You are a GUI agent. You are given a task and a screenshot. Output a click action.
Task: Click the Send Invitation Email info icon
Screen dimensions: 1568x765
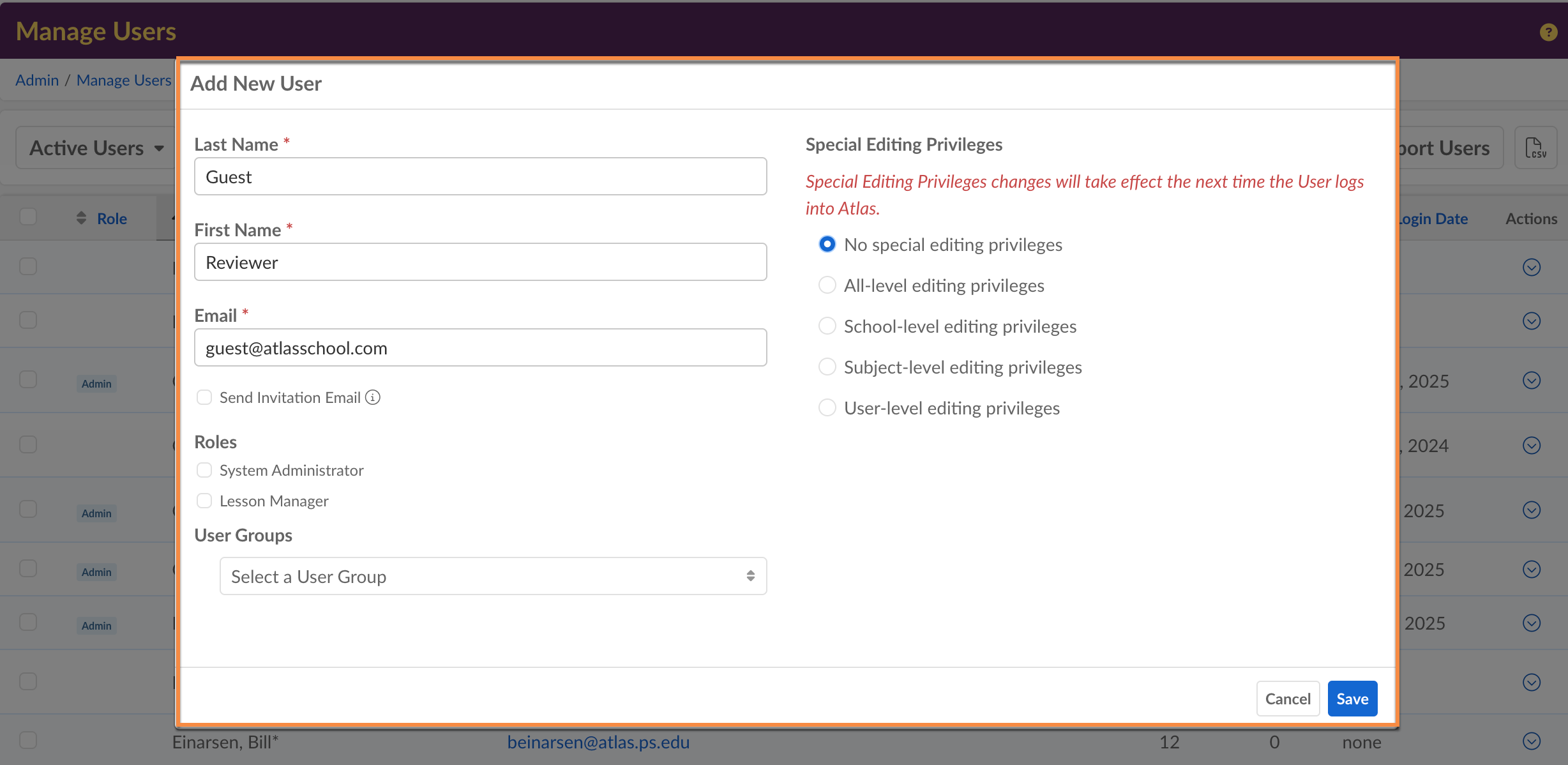pyautogui.click(x=373, y=398)
